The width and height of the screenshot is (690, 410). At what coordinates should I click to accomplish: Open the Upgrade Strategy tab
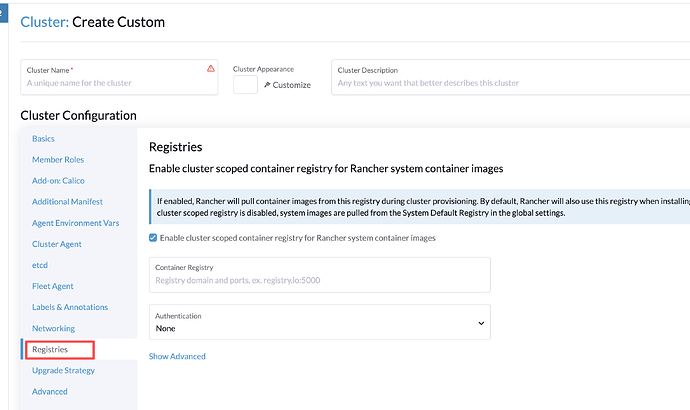(x=63, y=371)
